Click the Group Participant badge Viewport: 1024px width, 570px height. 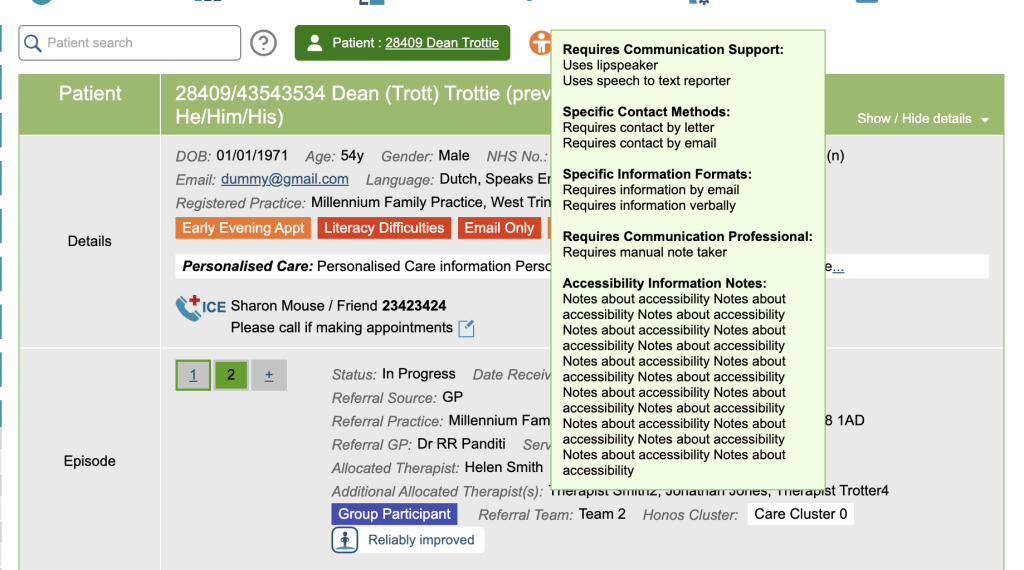pos(394,514)
